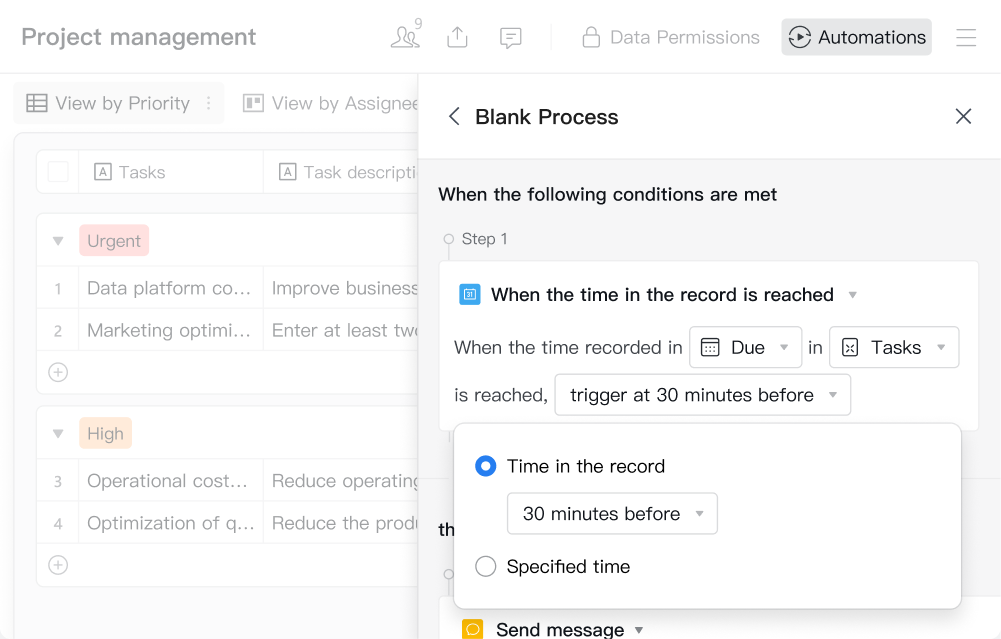Image resolution: width=1001 pixels, height=639 pixels.
Task: Click the share/export upload icon
Action: (x=457, y=37)
